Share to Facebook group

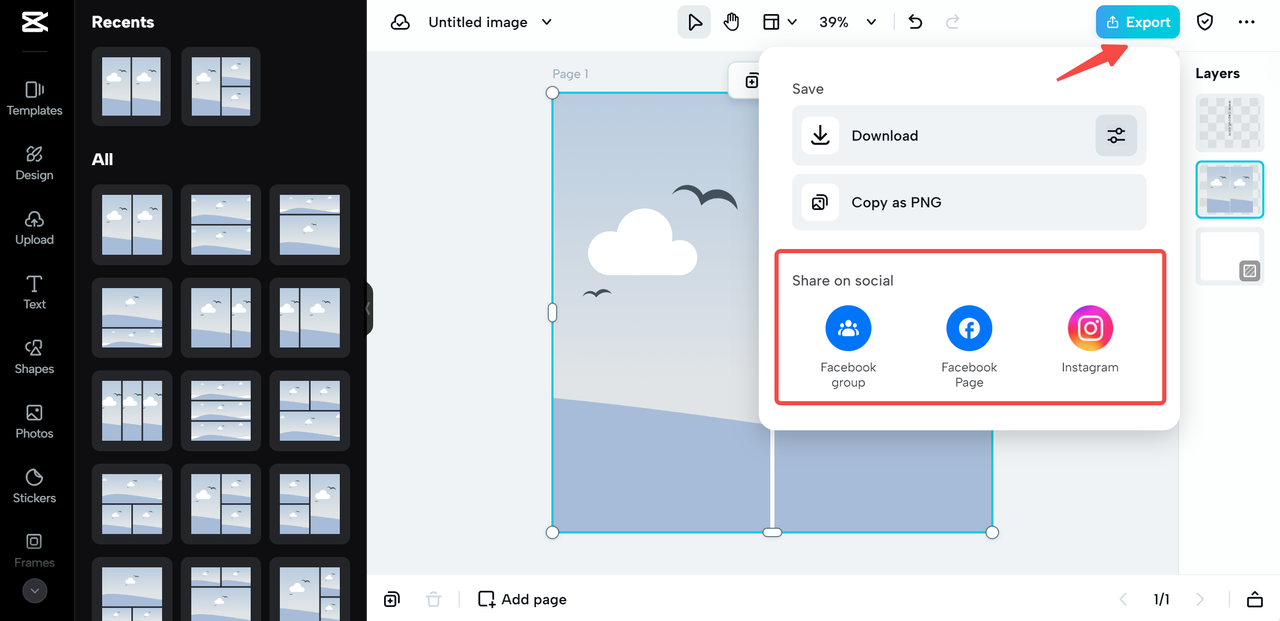848,347
